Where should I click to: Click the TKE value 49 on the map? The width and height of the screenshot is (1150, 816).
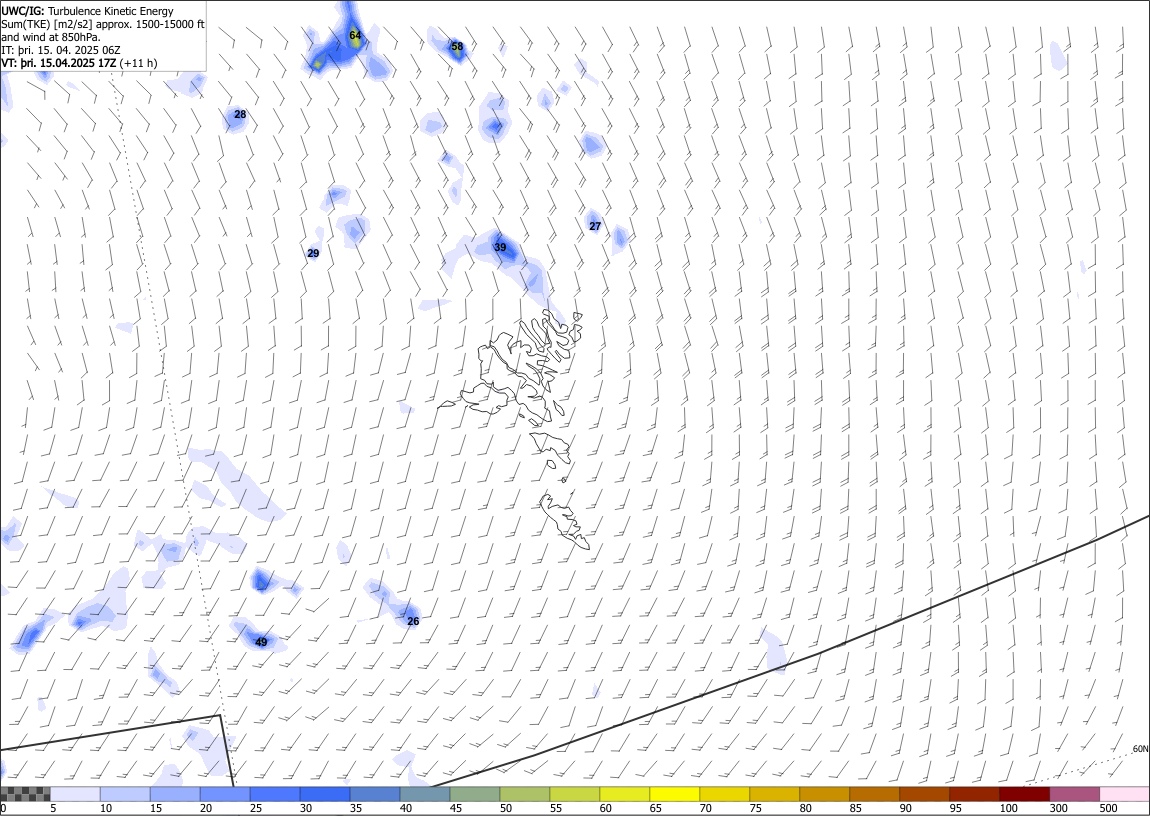[x=261, y=642]
